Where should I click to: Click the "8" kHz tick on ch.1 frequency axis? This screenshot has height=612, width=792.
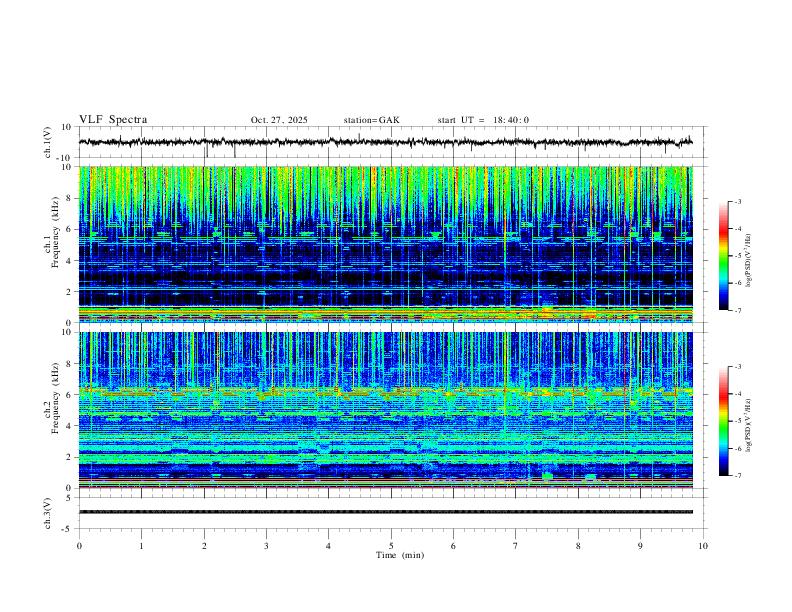(x=70, y=198)
